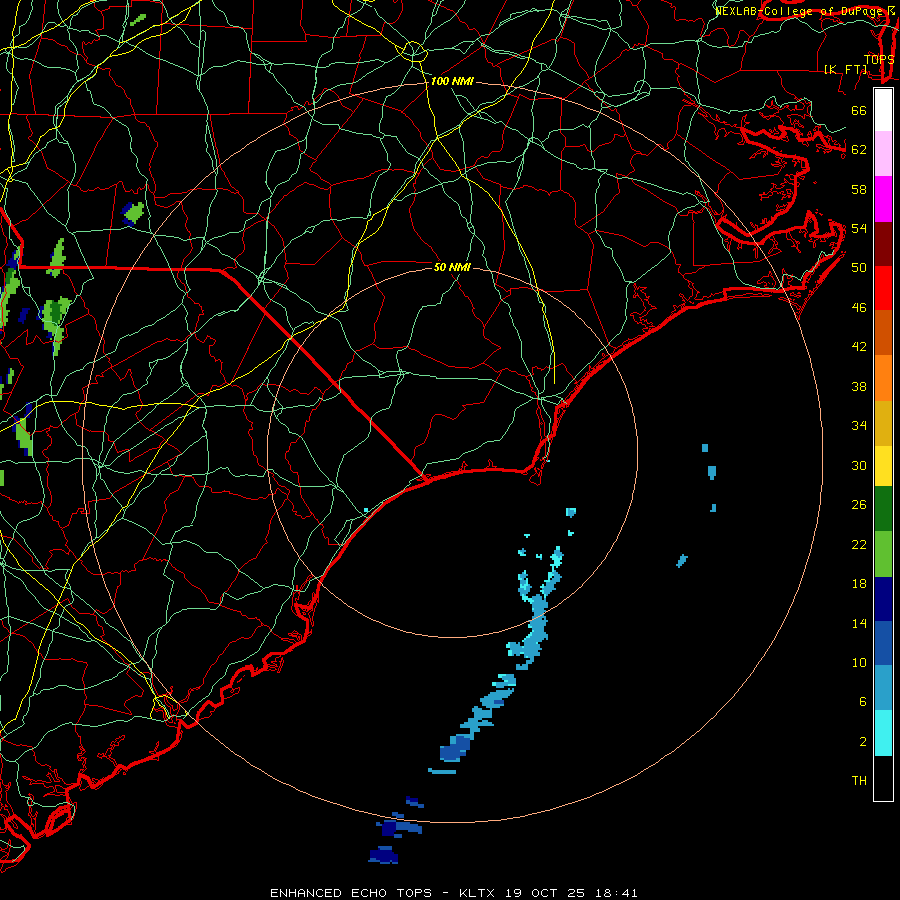The height and width of the screenshot is (900, 900).
Task: Click the 'NEXLAB-College of DuPage' credit text
Action: coord(801,10)
